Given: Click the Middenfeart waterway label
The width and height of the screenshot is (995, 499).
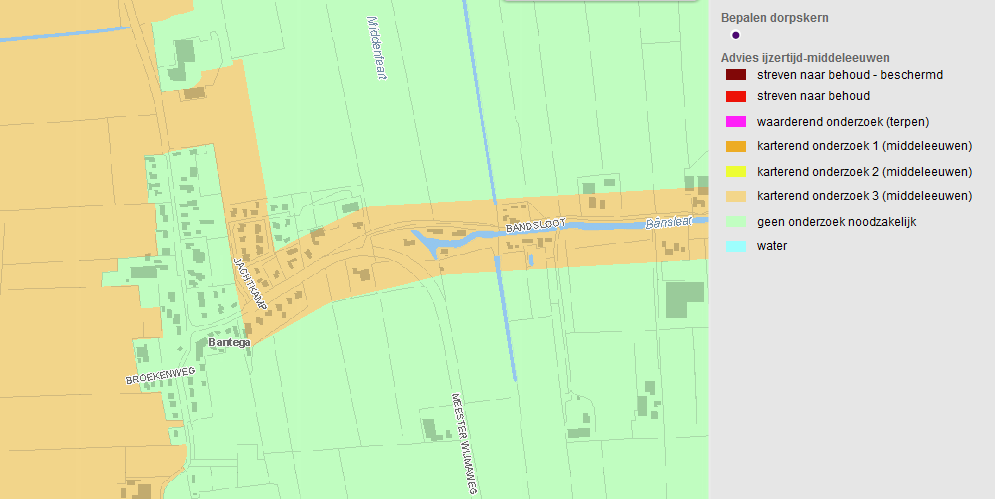Looking at the screenshot, I should click(x=376, y=48).
